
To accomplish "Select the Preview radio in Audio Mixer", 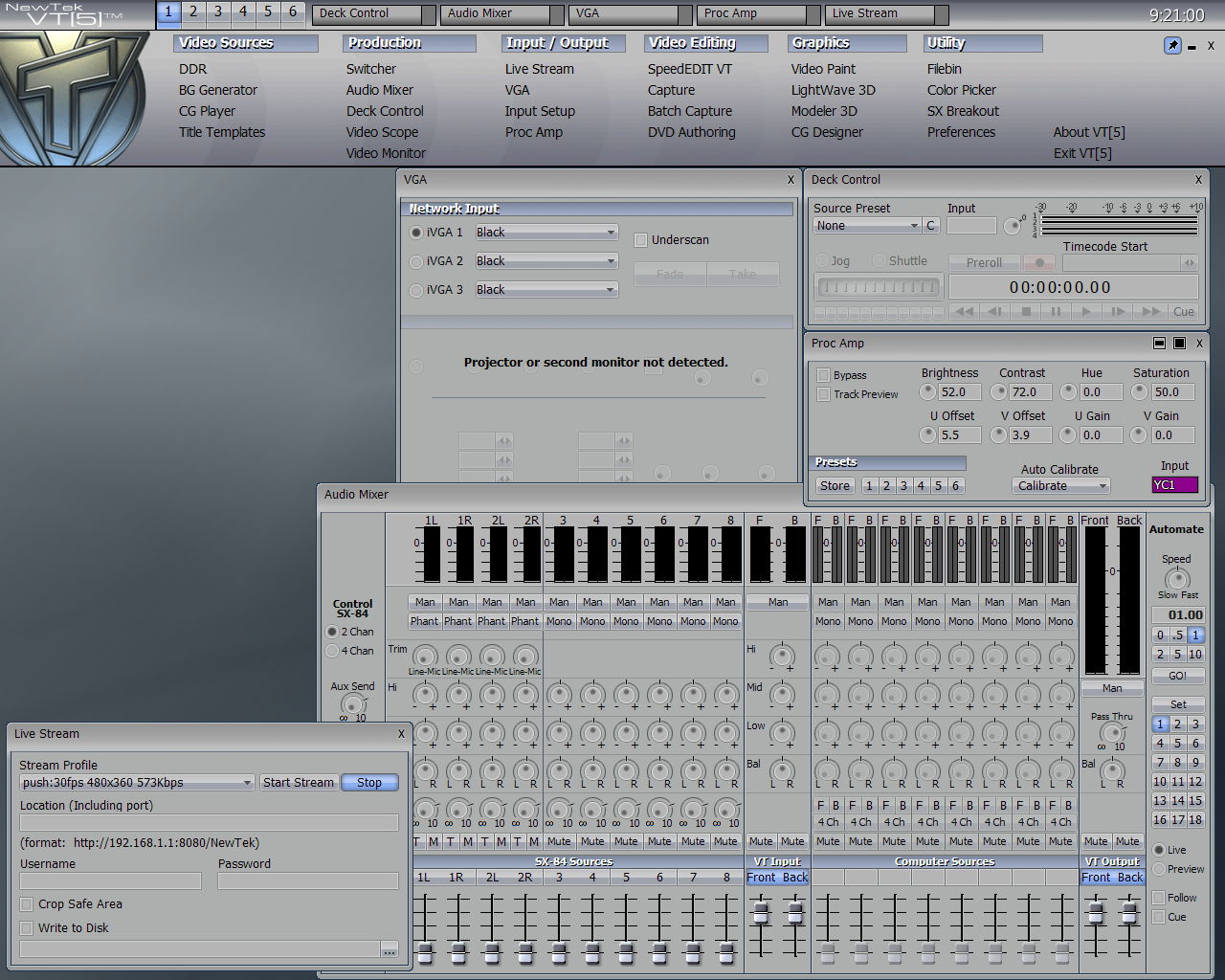I will tap(1159, 869).
